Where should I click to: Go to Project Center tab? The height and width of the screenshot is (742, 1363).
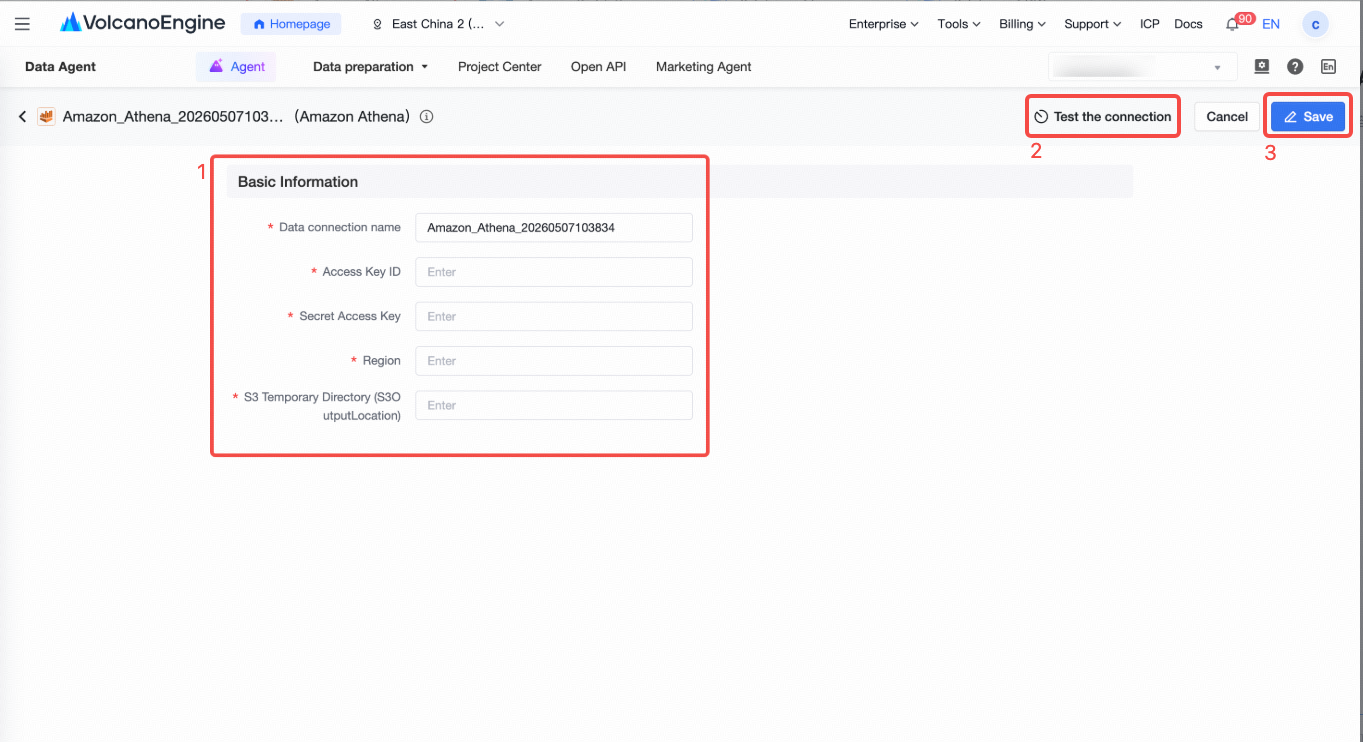[x=500, y=67]
